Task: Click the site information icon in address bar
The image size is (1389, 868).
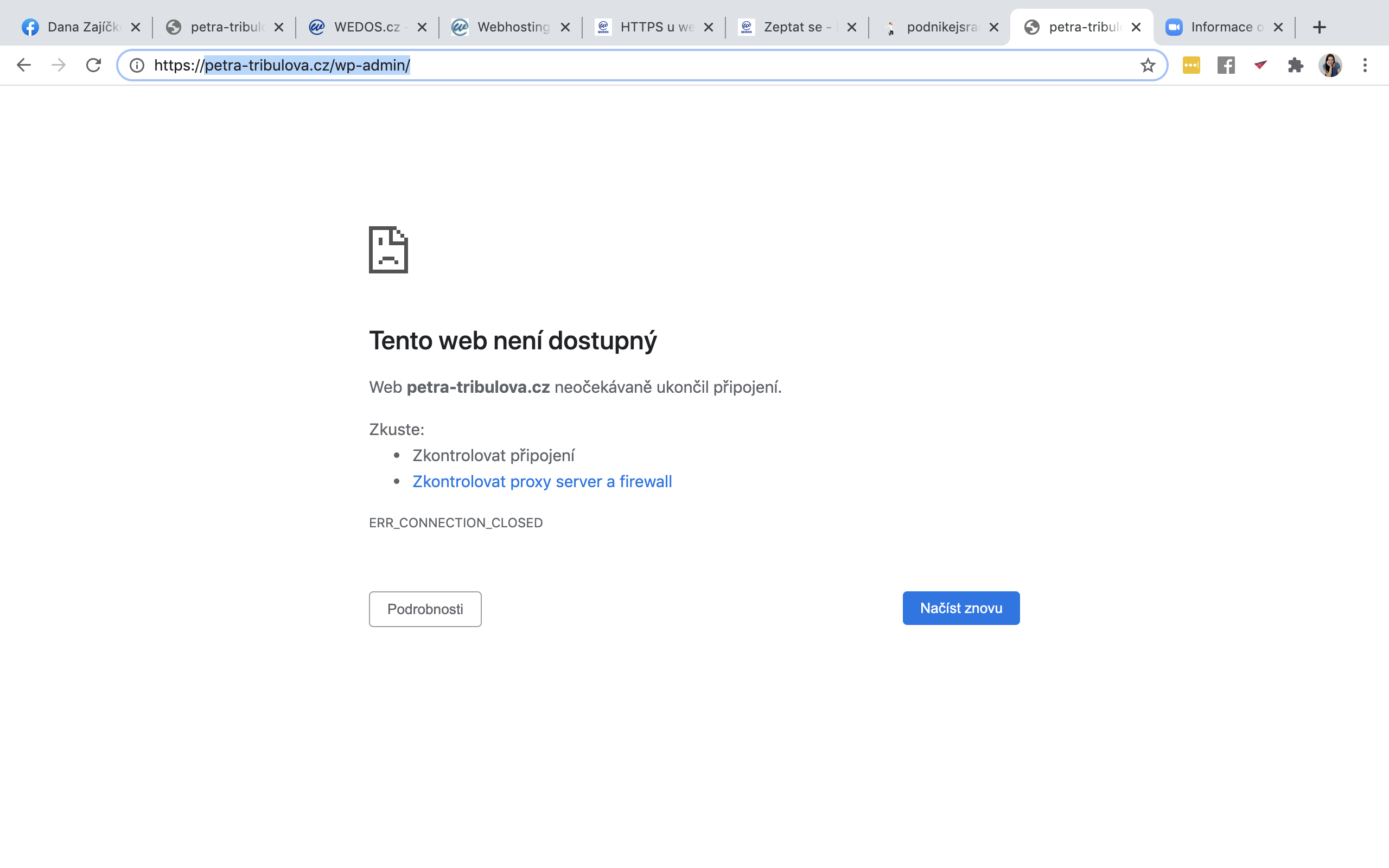Action: [x=137, y=65]
